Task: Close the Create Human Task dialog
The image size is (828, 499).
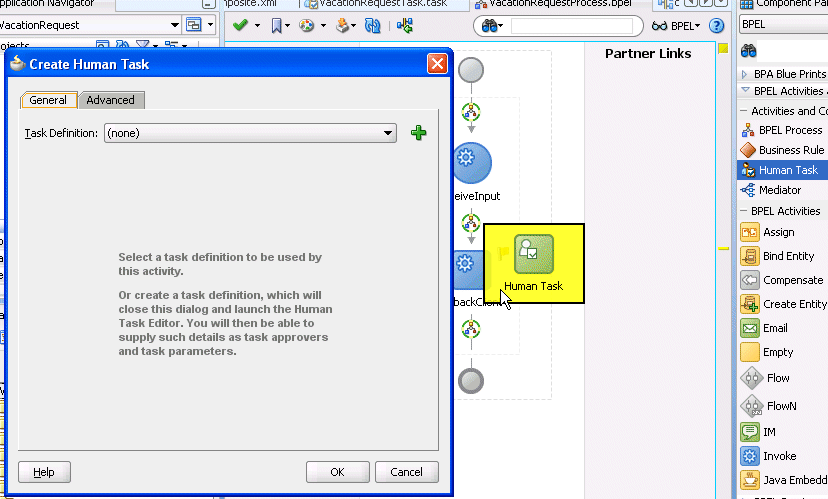Action: 437,64
